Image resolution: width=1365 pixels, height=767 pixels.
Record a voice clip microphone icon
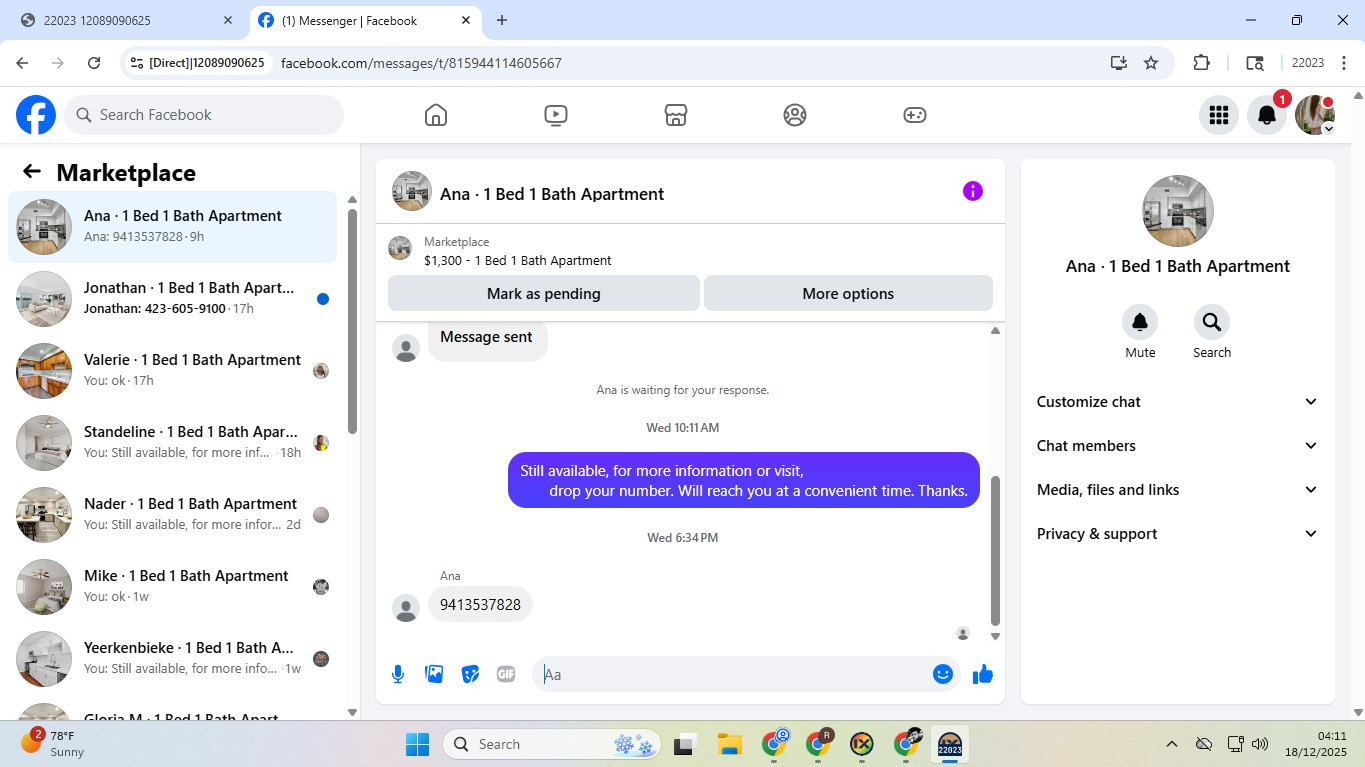tap(398, 674)
